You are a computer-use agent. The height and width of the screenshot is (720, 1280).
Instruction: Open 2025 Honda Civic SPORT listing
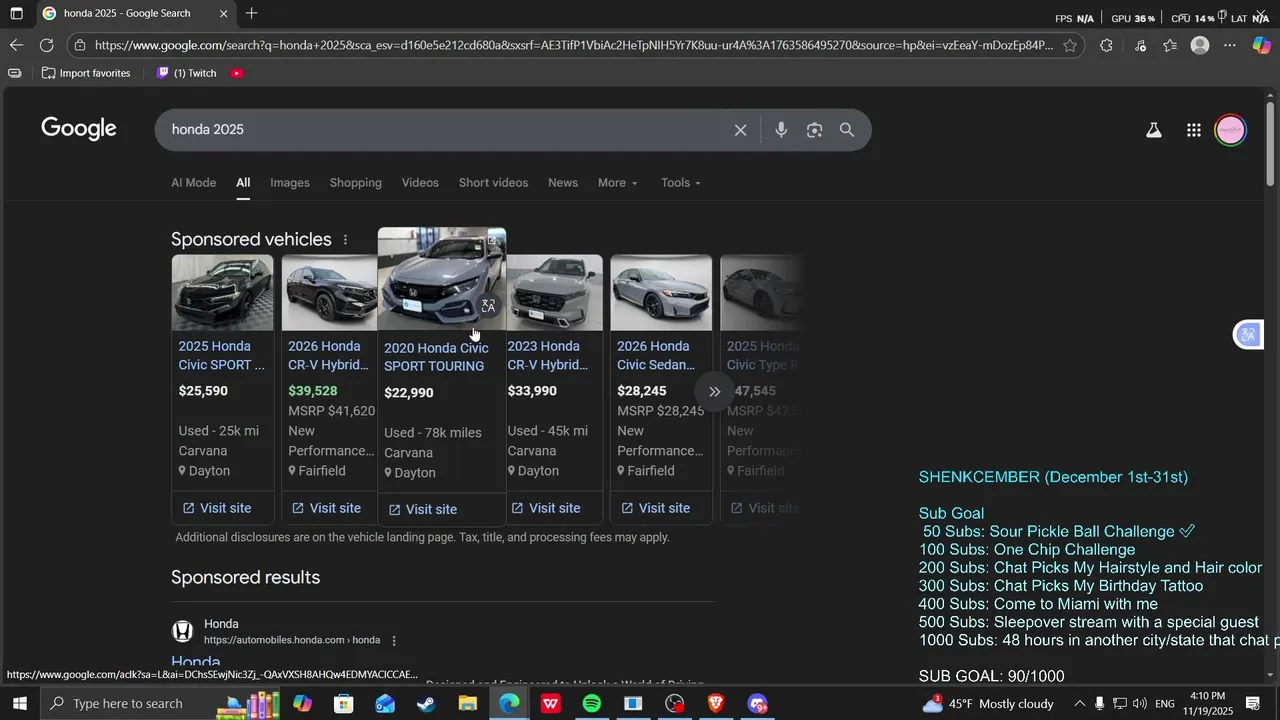(222, 356)
